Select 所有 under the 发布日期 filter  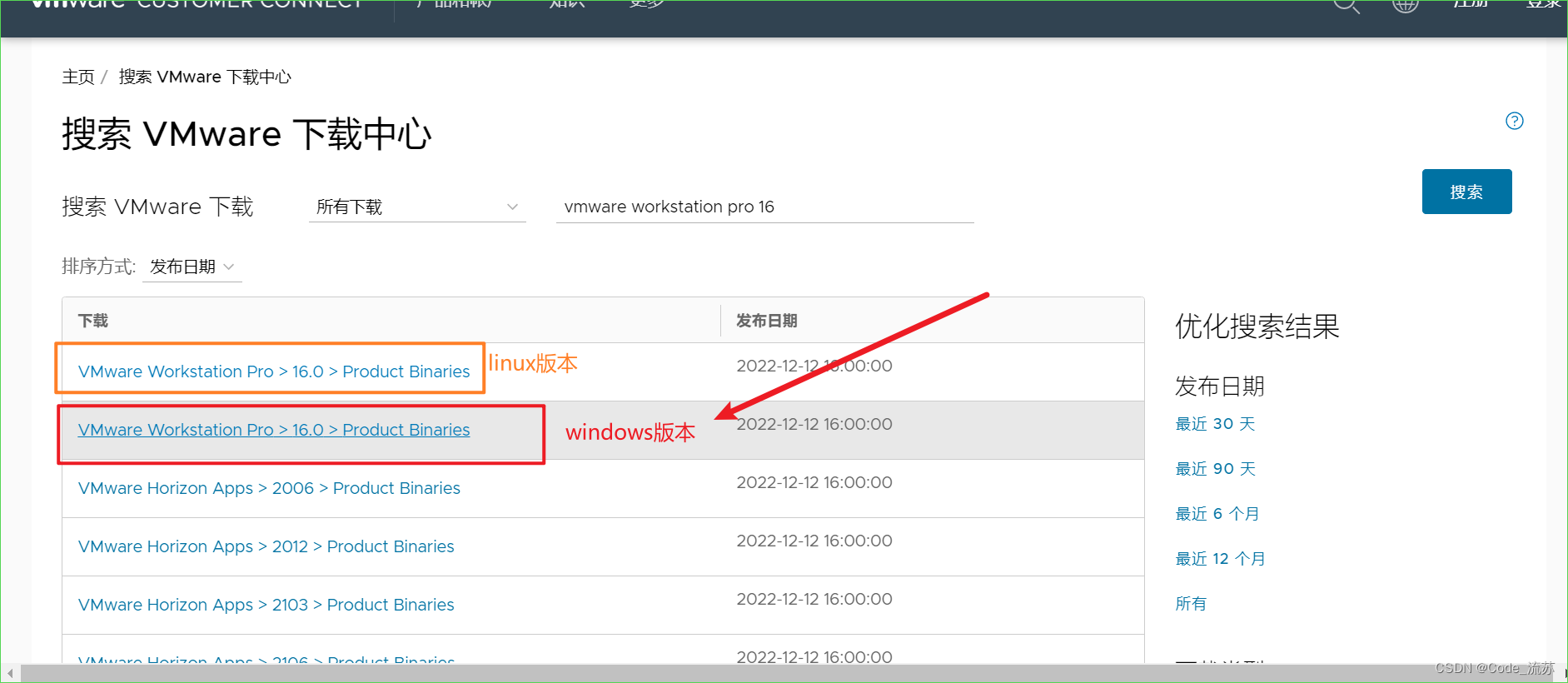[x=1191, y=604]
